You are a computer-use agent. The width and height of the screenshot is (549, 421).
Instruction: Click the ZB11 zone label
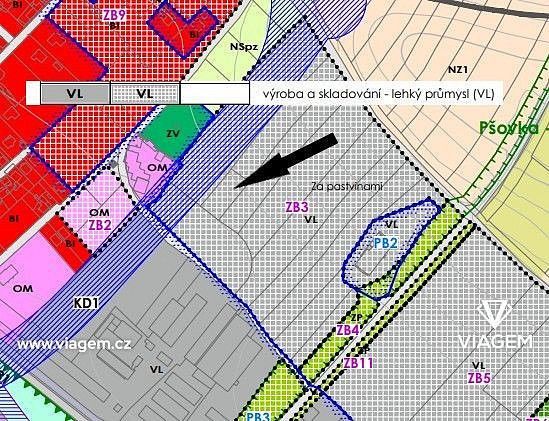pos(358,363)
